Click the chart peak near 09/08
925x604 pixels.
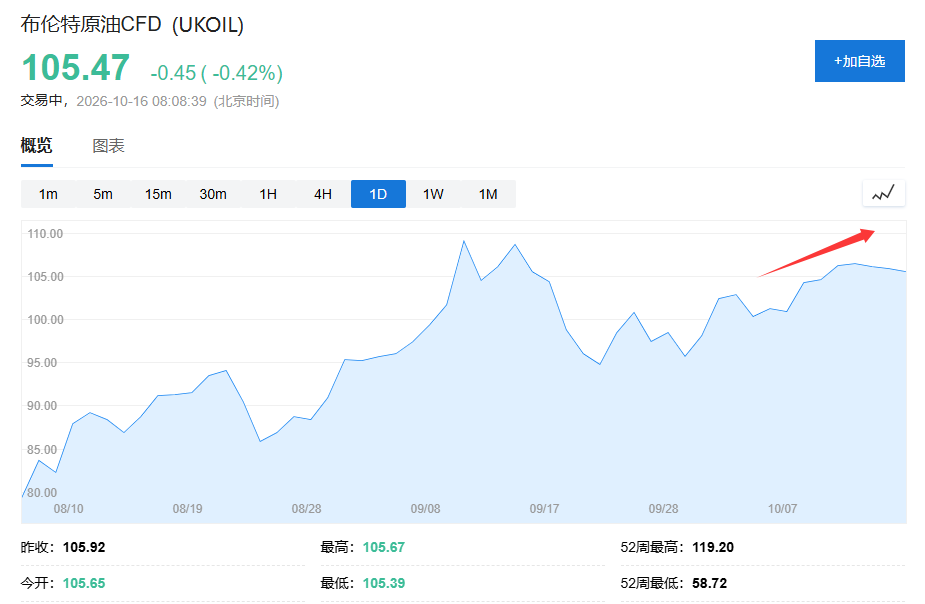tap(464, 241)
